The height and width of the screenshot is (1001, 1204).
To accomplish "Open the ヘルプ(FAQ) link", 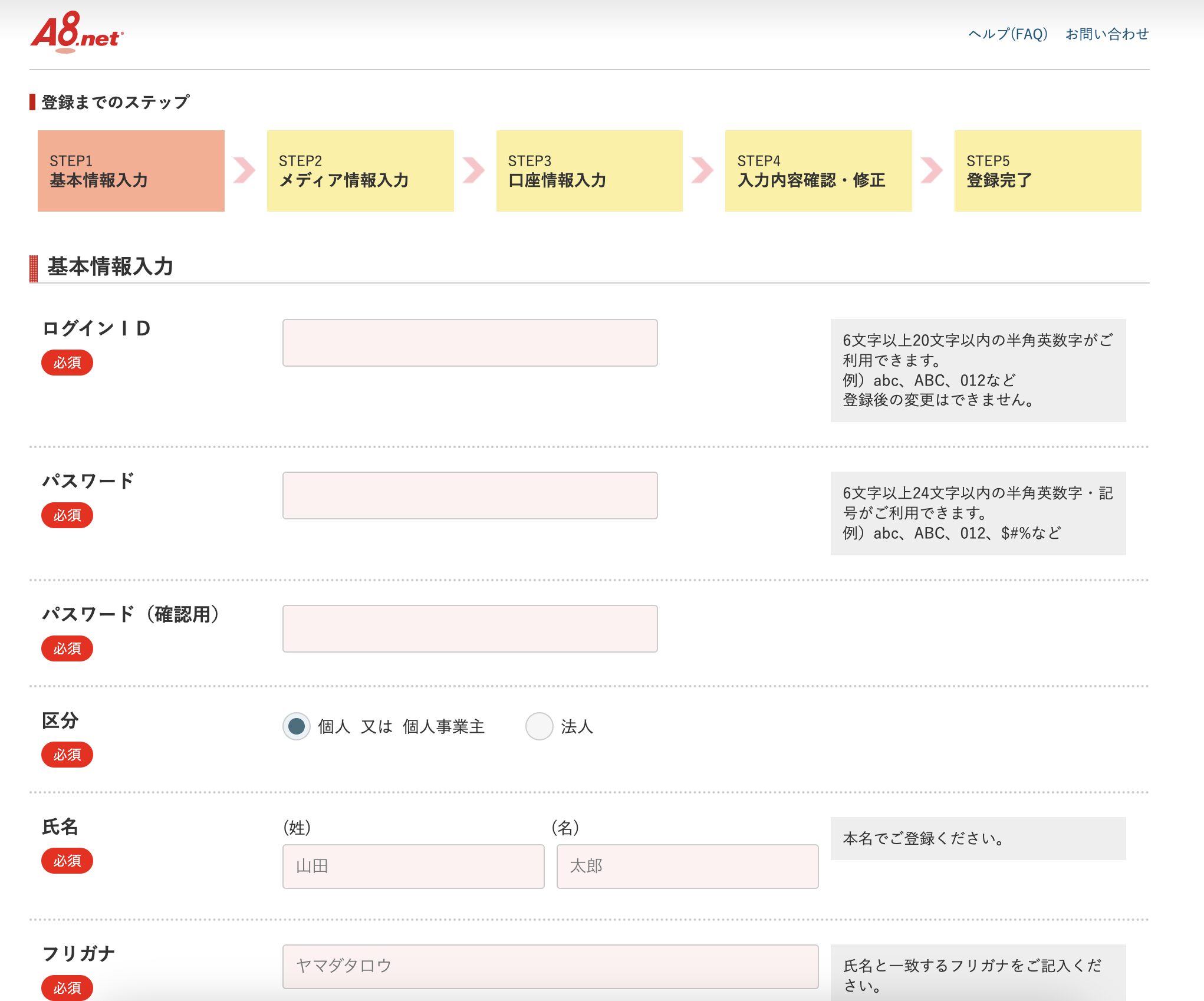I will 1008,34.
